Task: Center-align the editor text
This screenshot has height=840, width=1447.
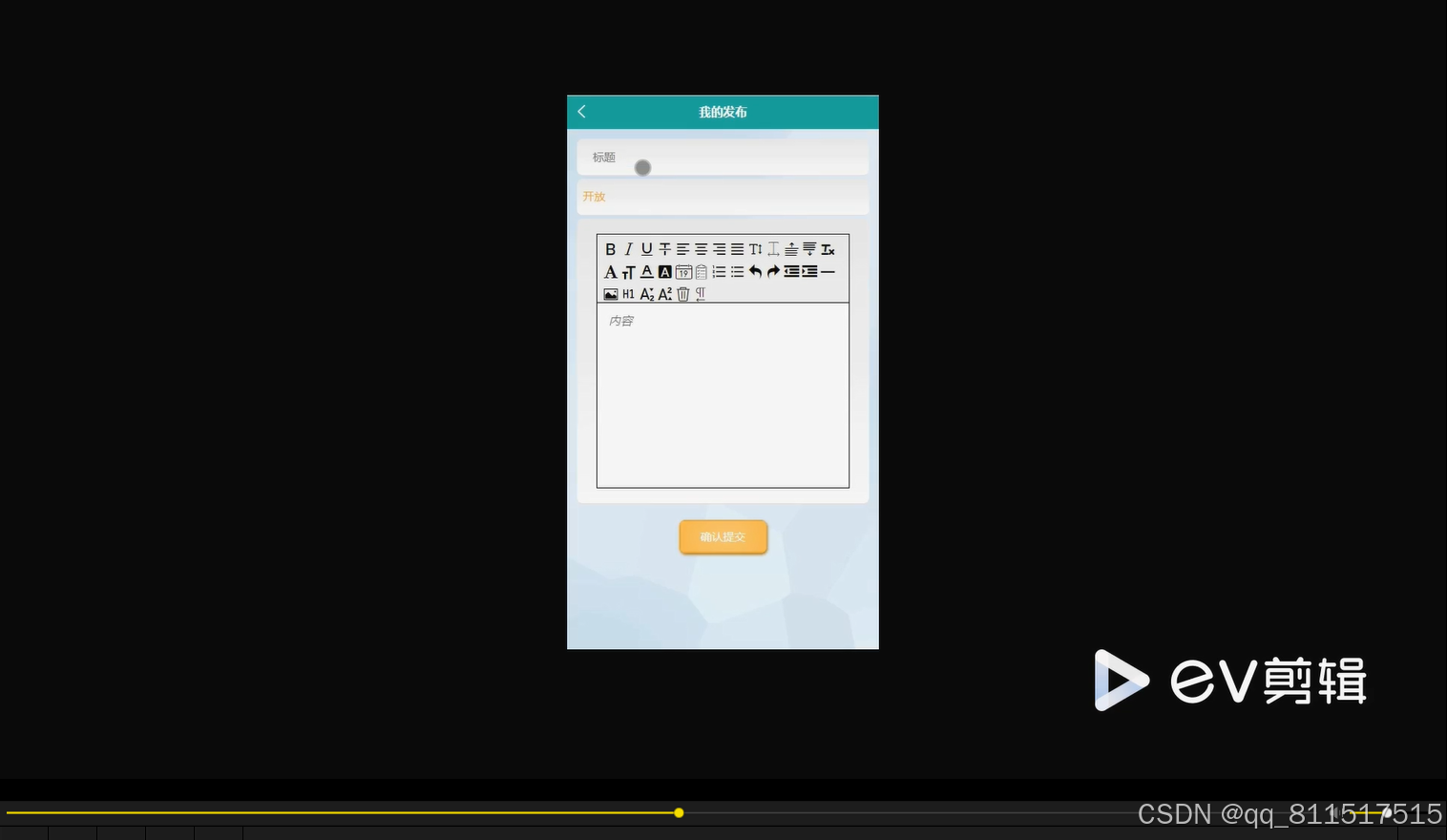Action: 702,249
